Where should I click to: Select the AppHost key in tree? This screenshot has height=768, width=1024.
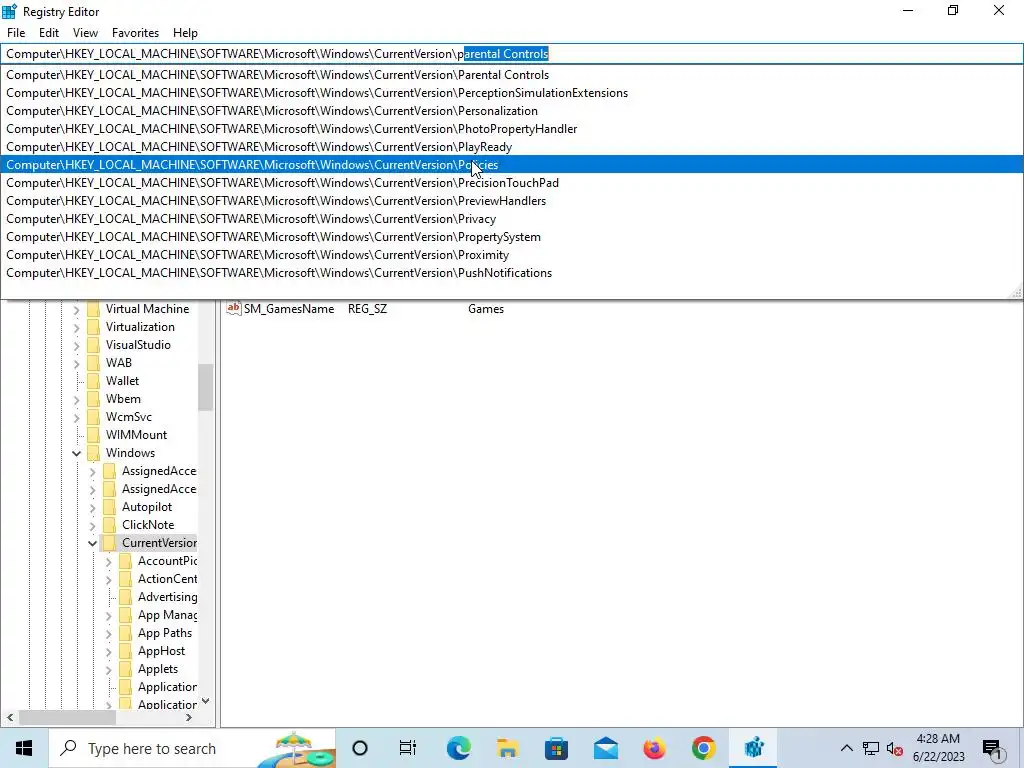[x=161, y=651]
